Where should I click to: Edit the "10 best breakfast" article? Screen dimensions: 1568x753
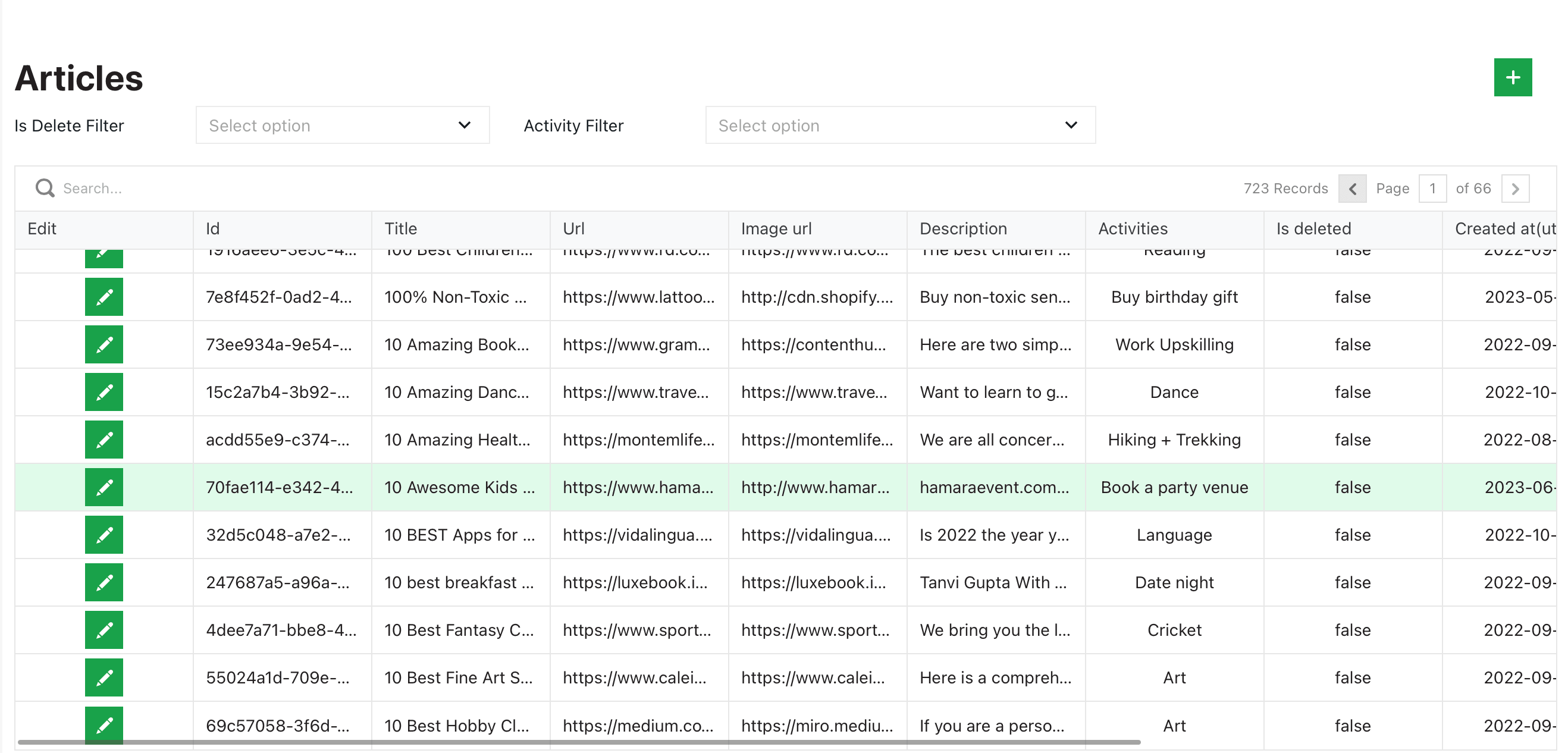[x=104, y=582]
